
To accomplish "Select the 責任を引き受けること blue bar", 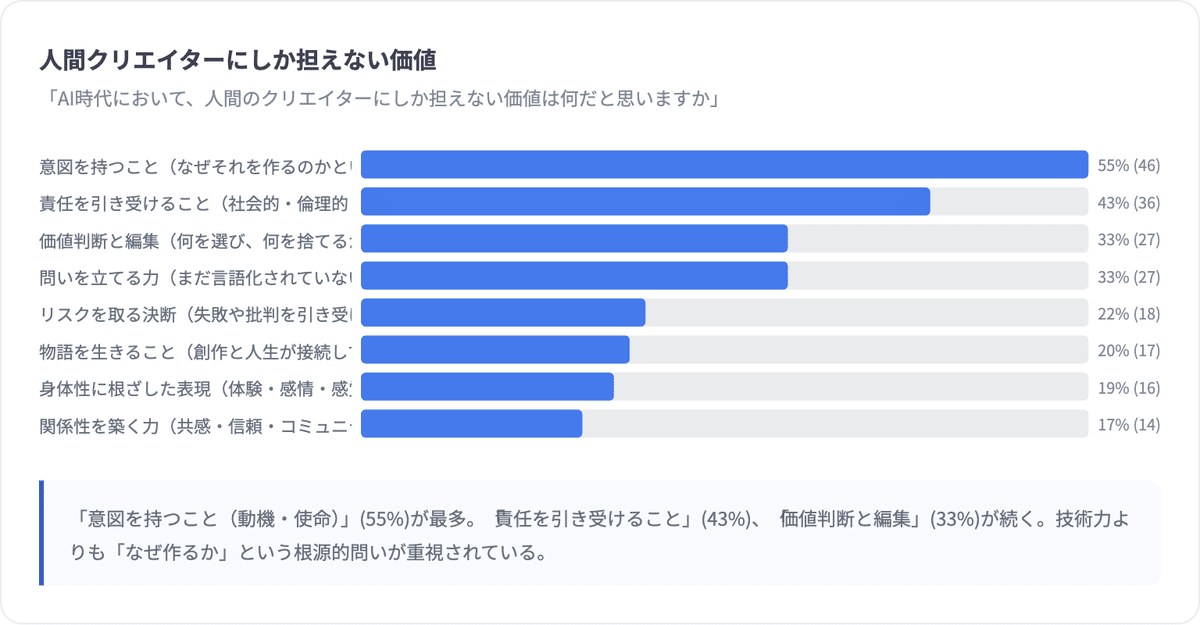I will coord(645,202).
